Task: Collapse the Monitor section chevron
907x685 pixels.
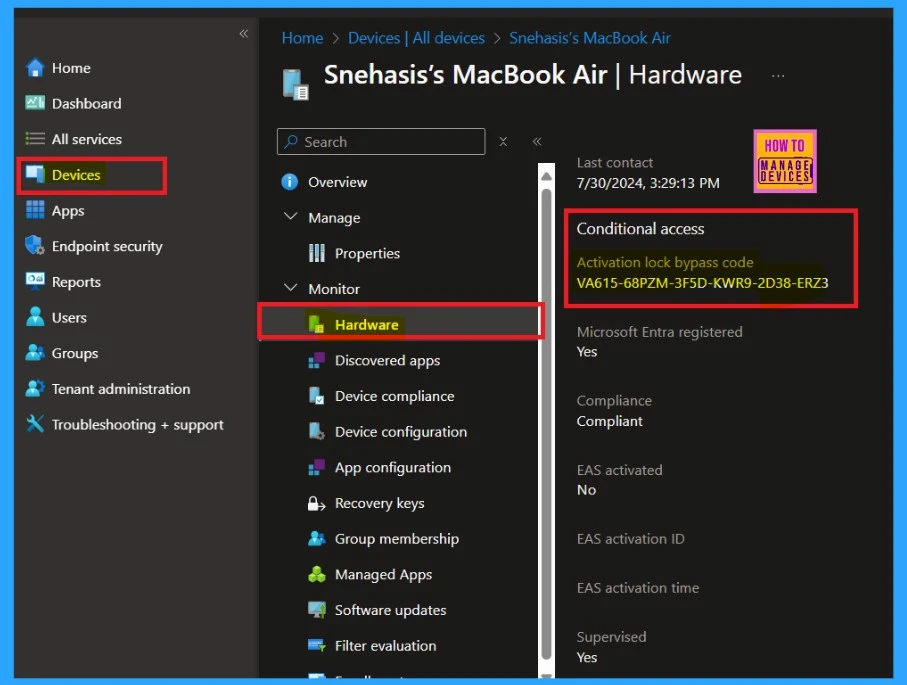Action: pyautogui.click(x=290, y=288)
